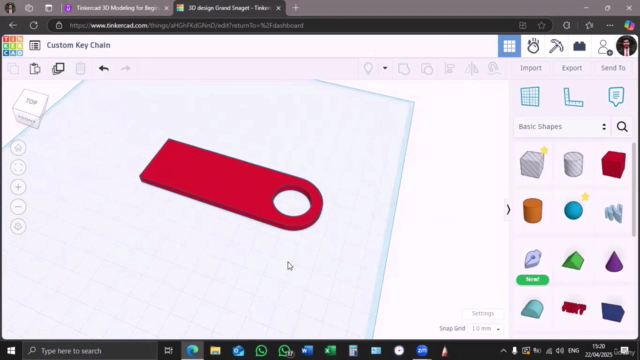This screenshot has height=360, width=640.
Task: Click the Copy toolbar icon
Action: coord(13,68)
